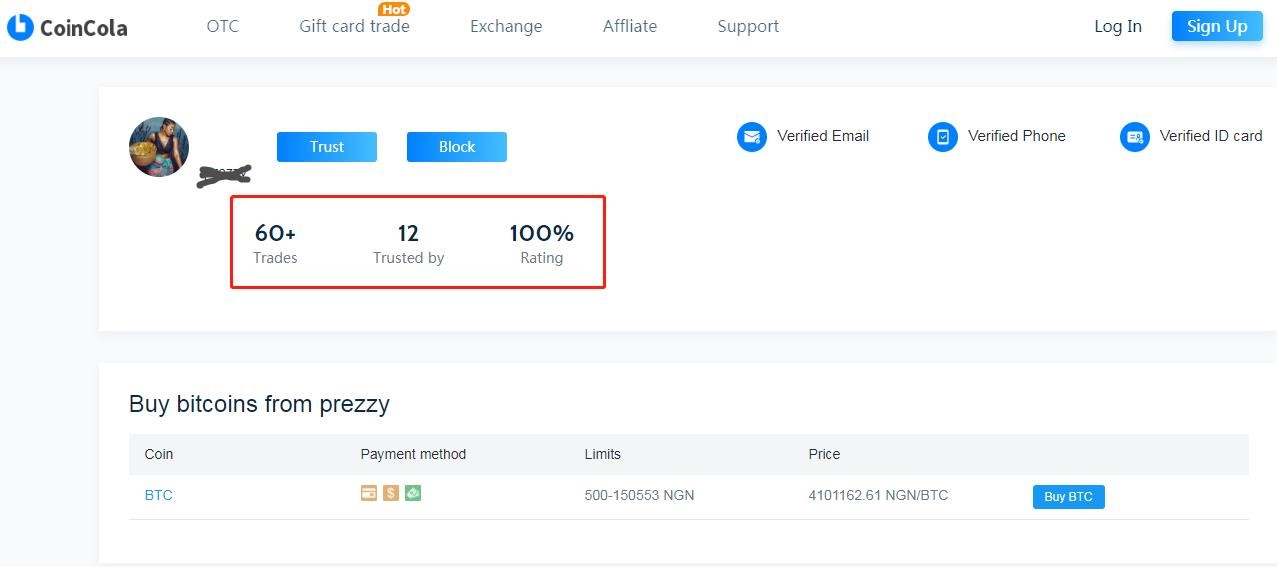This screenshot has width=1277, height=567.
Task: Click the price 4101162.61 NGN/BTC
Action: [x=878, y=495]
